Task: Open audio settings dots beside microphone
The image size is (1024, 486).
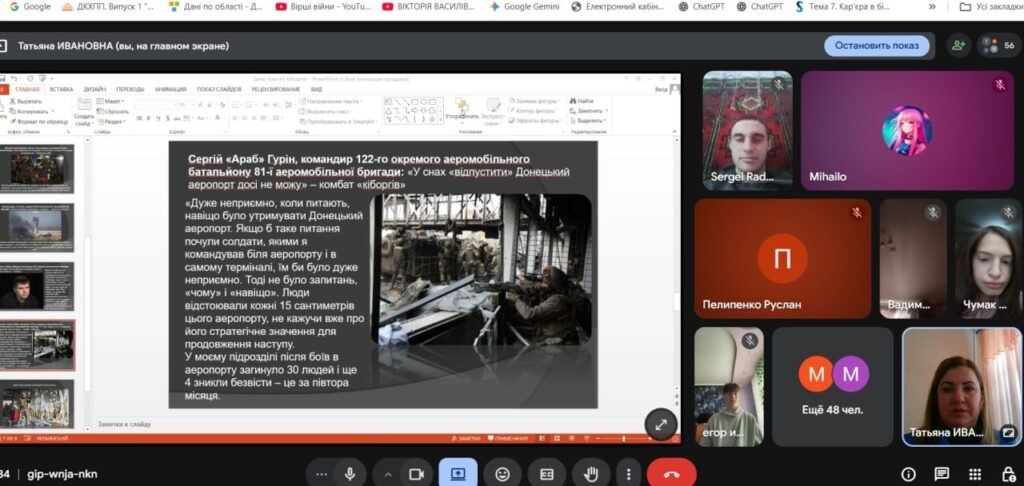Action: (321, 473)
